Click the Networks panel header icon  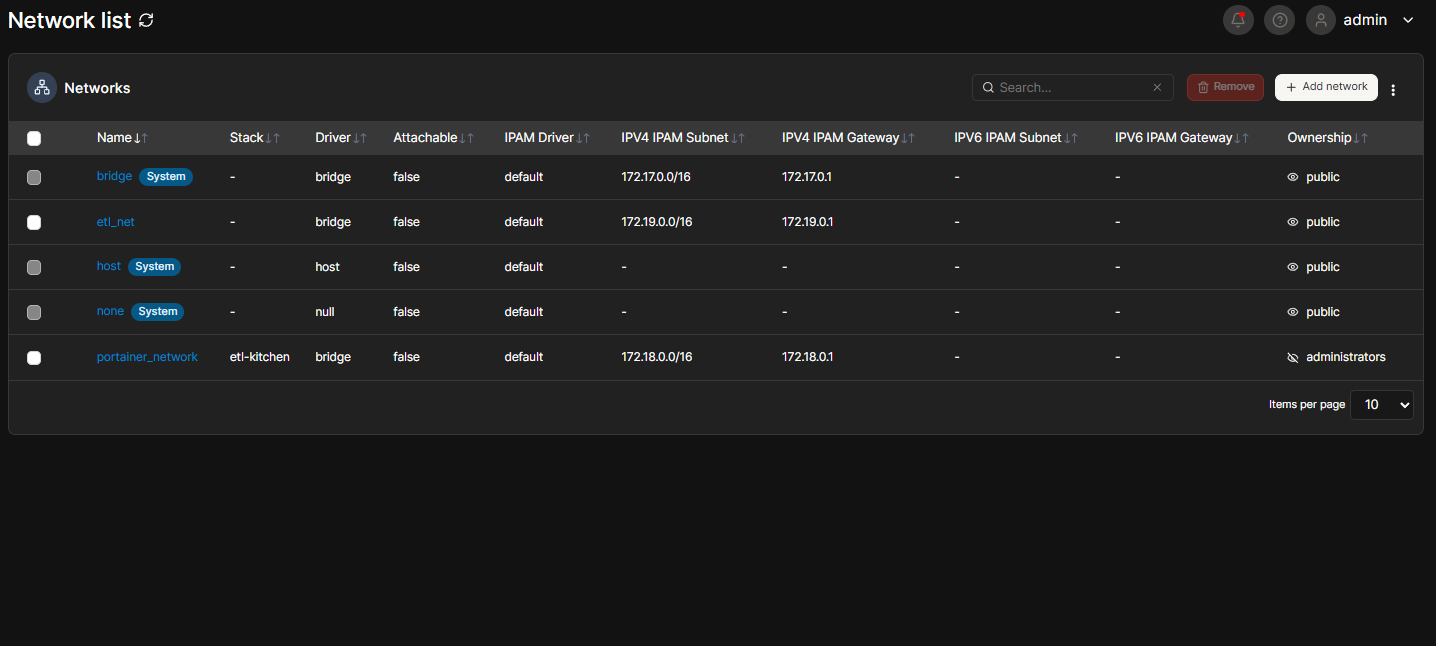coord(42,88)
